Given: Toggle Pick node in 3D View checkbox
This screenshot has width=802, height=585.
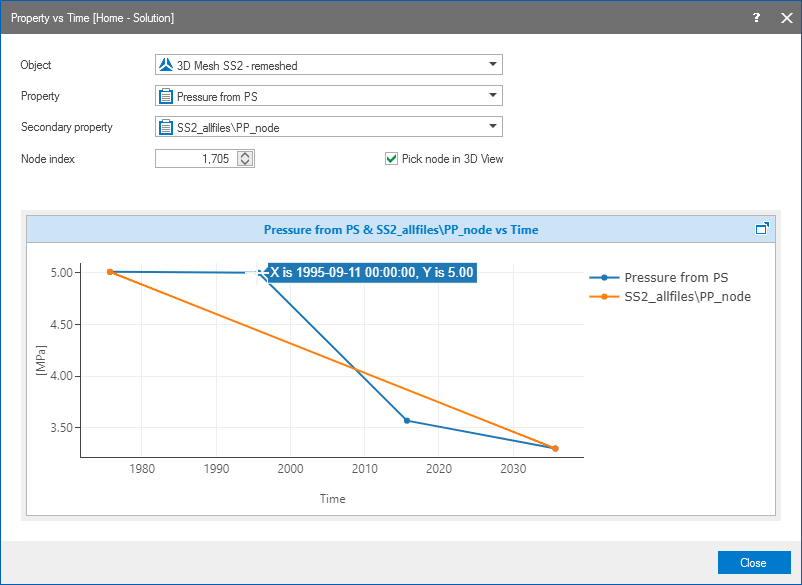Looking at the screenshot, I should click(392, 159).
